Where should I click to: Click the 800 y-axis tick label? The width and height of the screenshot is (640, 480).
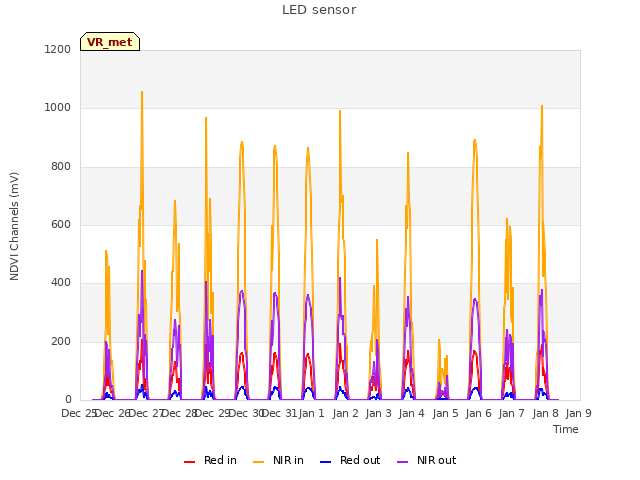61,167
